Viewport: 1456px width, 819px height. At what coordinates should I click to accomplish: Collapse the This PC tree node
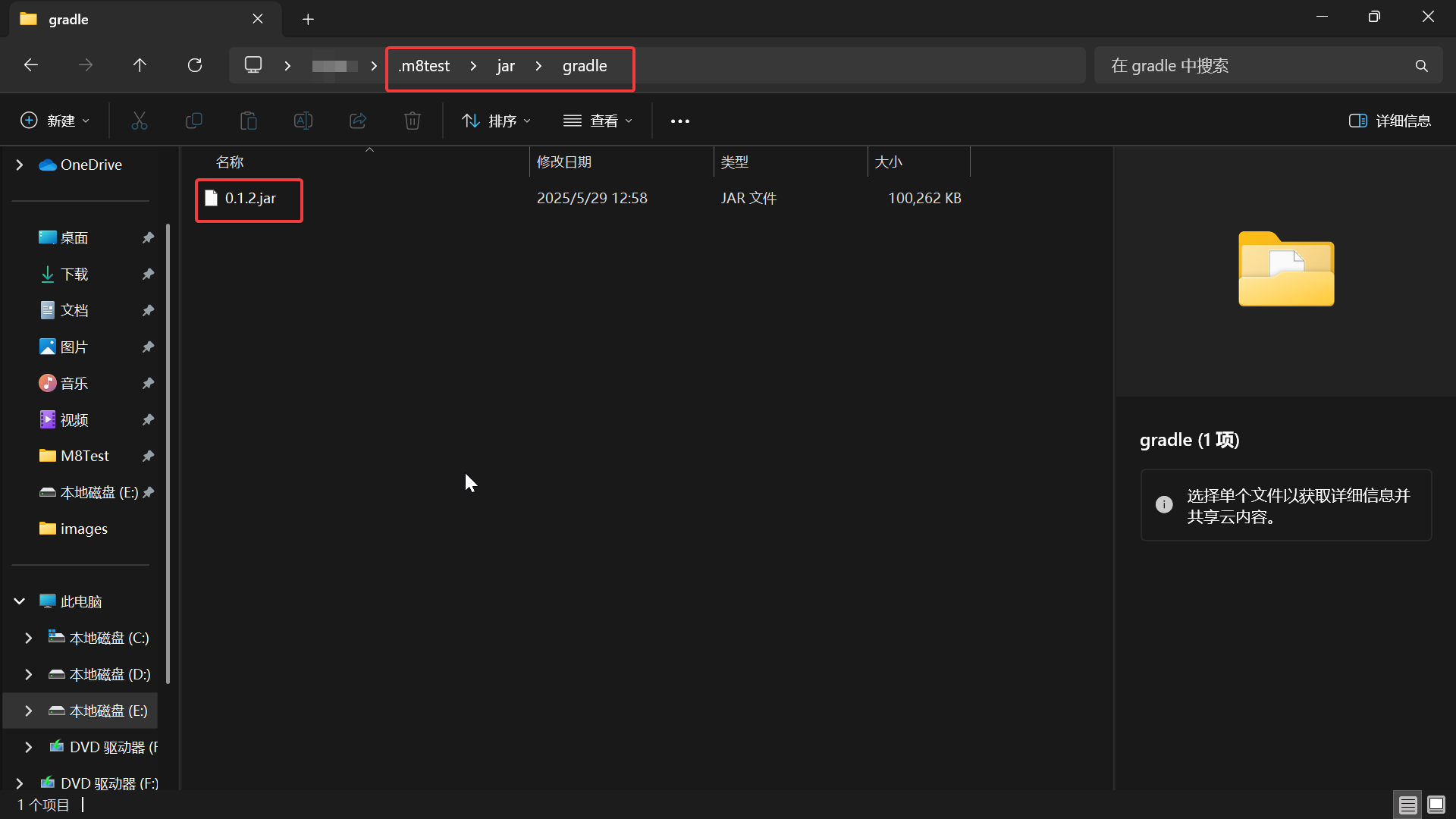coord(20,601)
